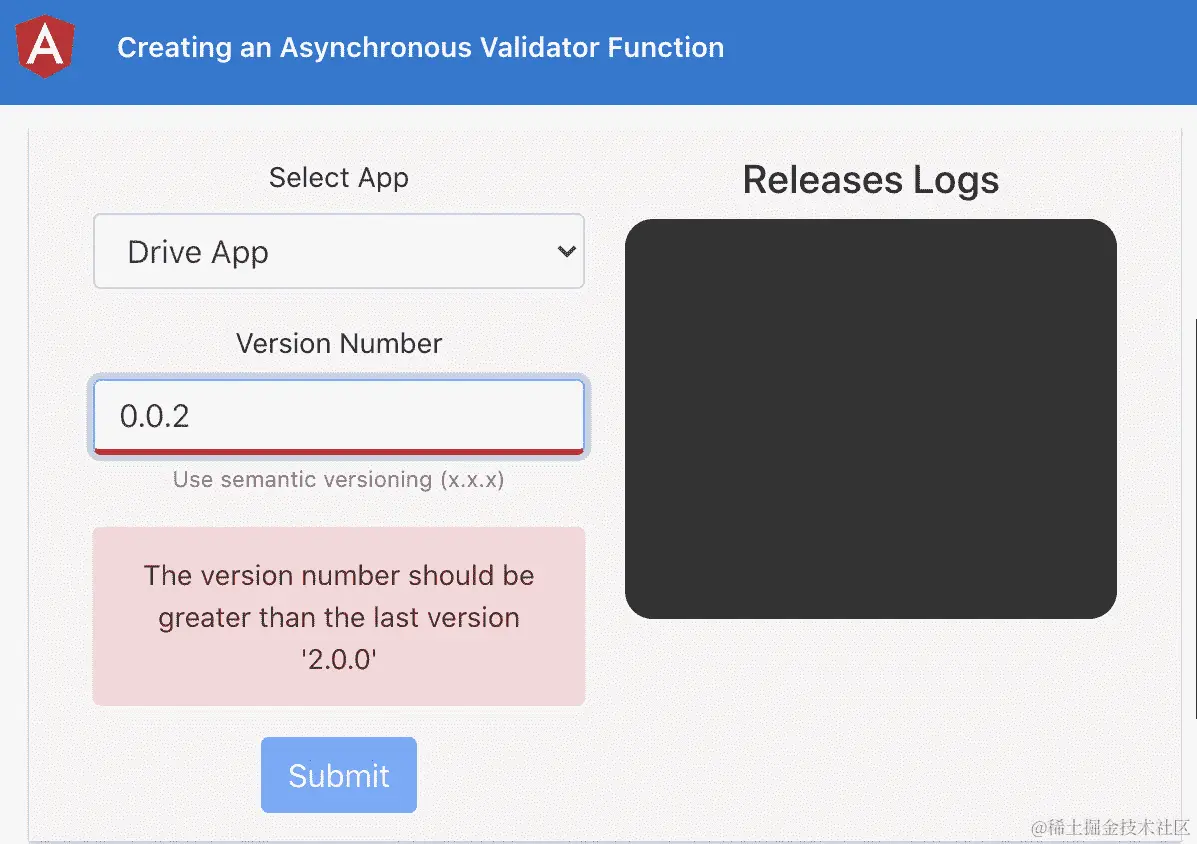Click the version error message box
The height and width of the screenshot is (844, 1197).
coord(339,616)
